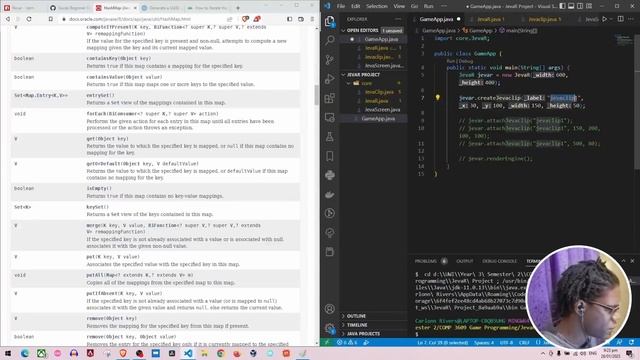Open the browser sidebar panel icon
Image resolution: width=640 pixels, height=360 pixels.
click(x=289, y=19)
